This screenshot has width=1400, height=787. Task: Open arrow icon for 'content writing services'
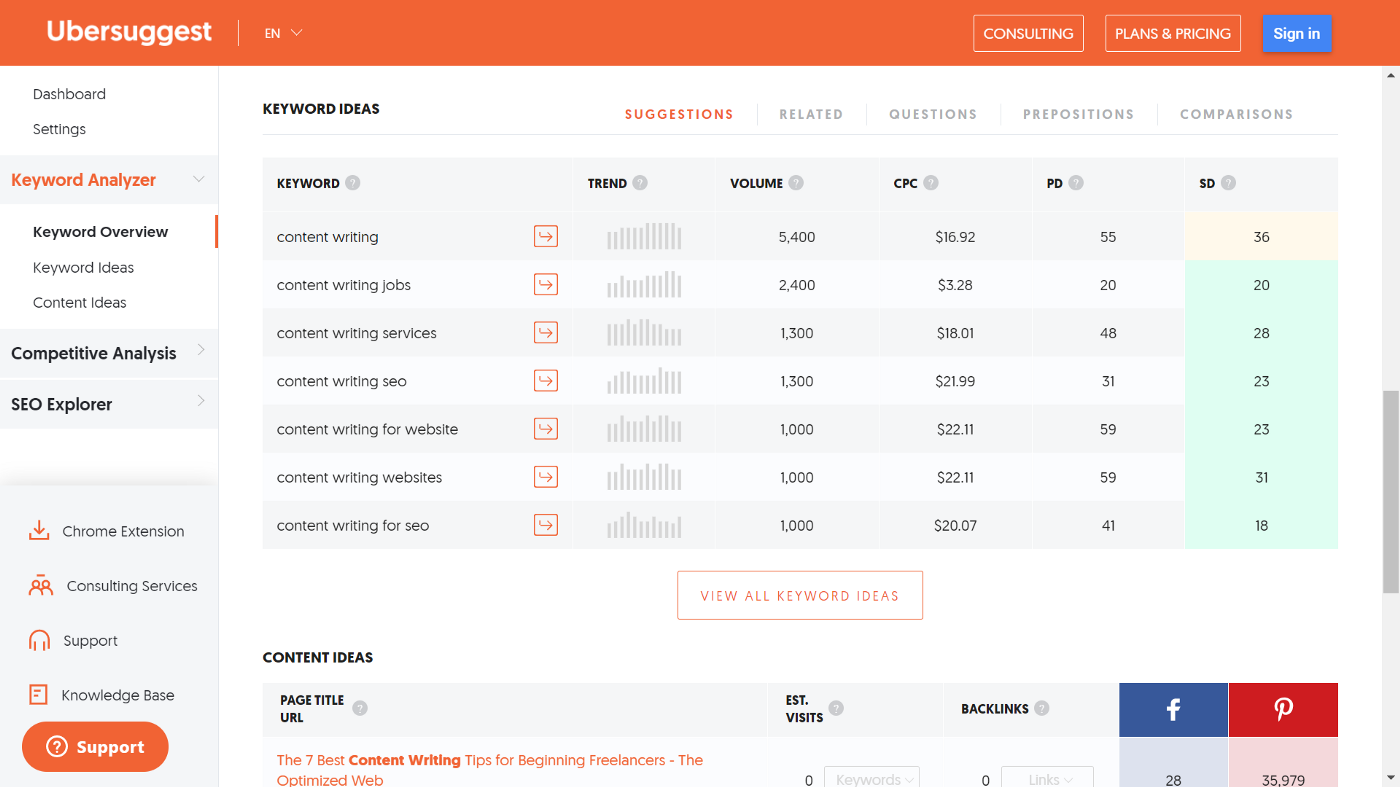tap(545, 333)
